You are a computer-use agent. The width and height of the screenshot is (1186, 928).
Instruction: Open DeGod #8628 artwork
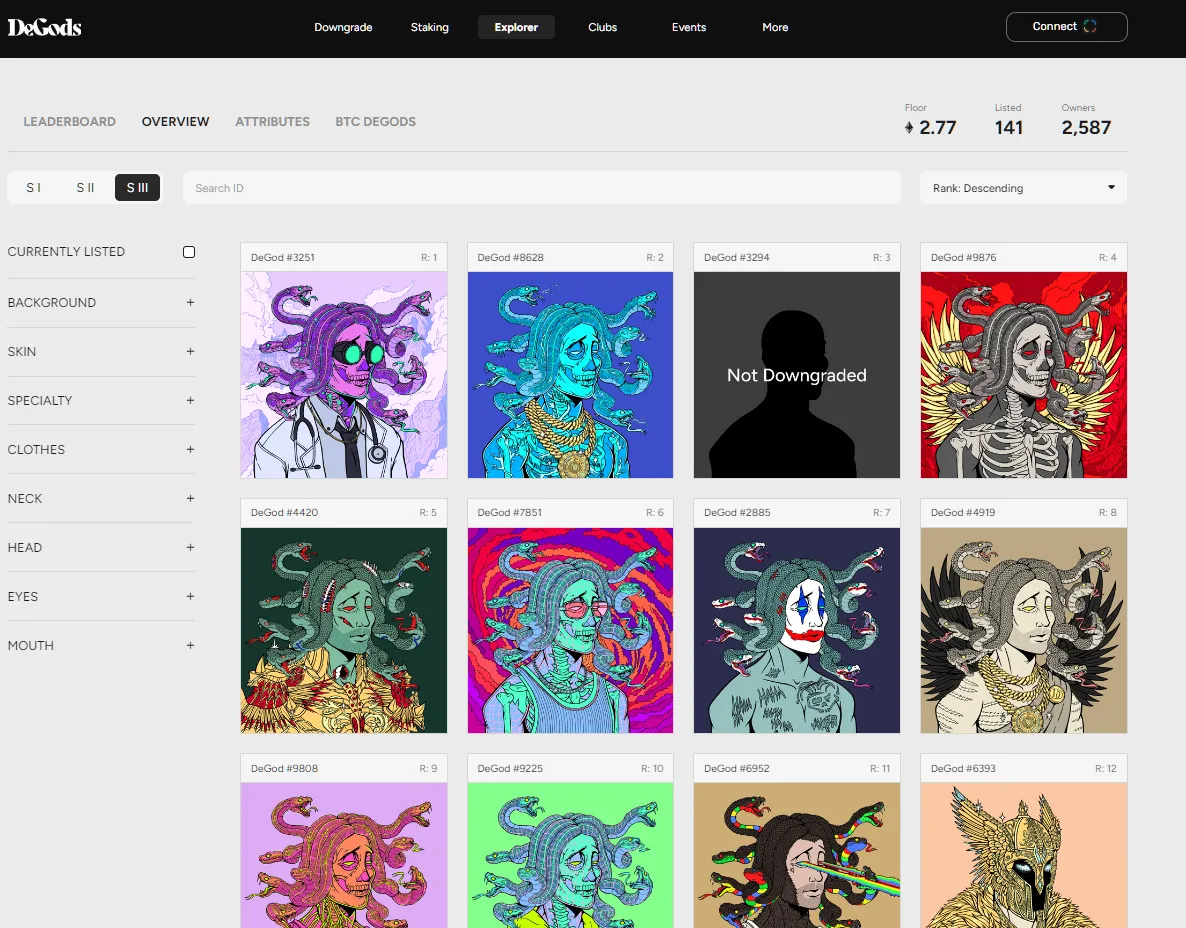tap(570, 375)
